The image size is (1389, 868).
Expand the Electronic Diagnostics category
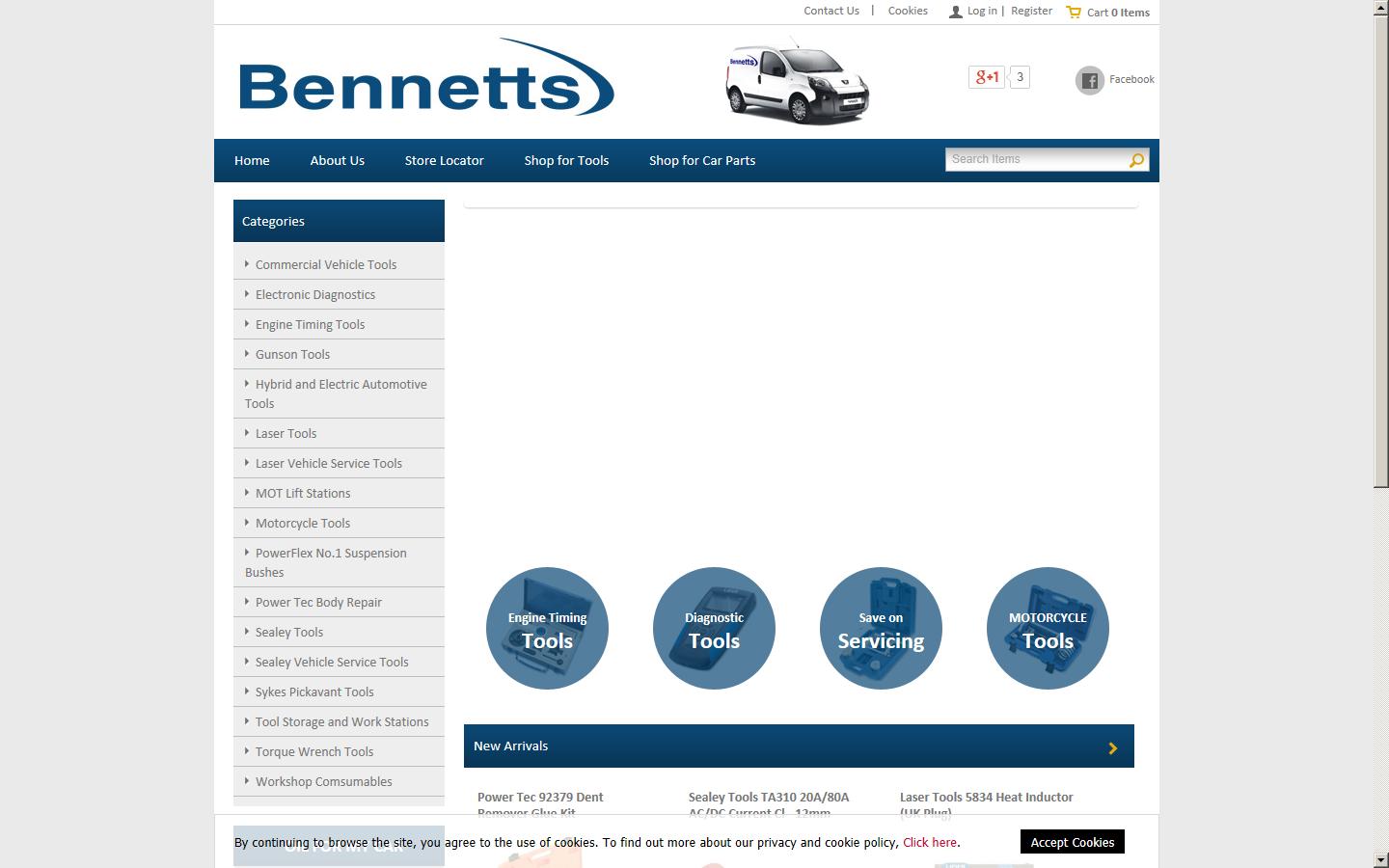(315, 294)
